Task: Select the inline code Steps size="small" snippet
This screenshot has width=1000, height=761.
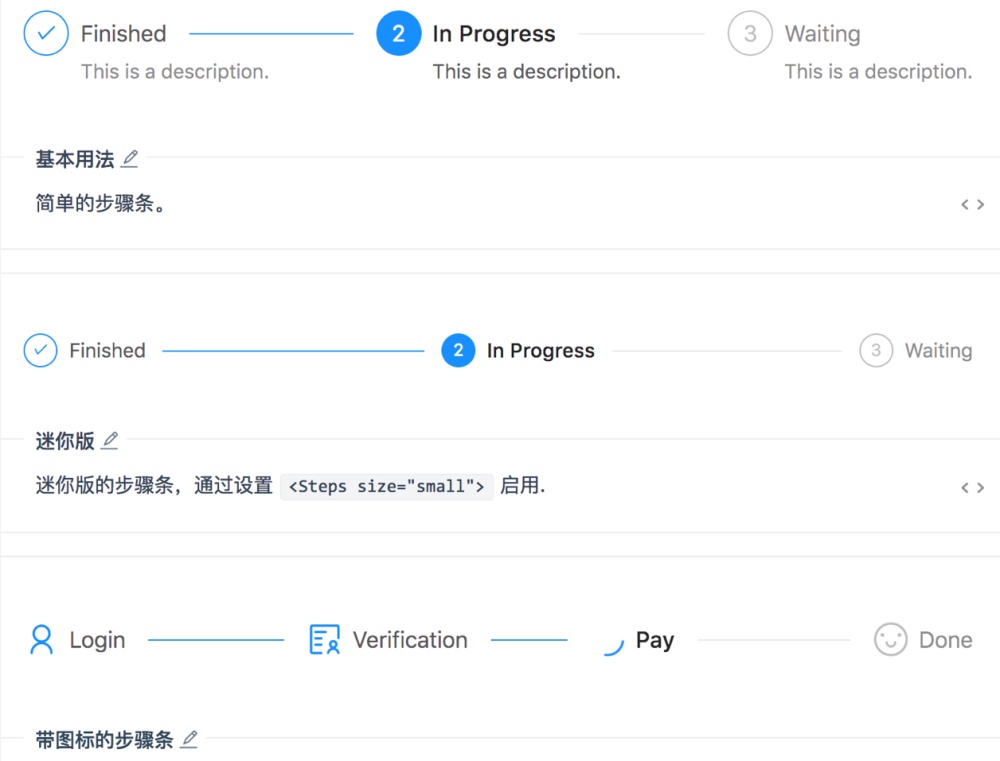Action: coord(387,486)
